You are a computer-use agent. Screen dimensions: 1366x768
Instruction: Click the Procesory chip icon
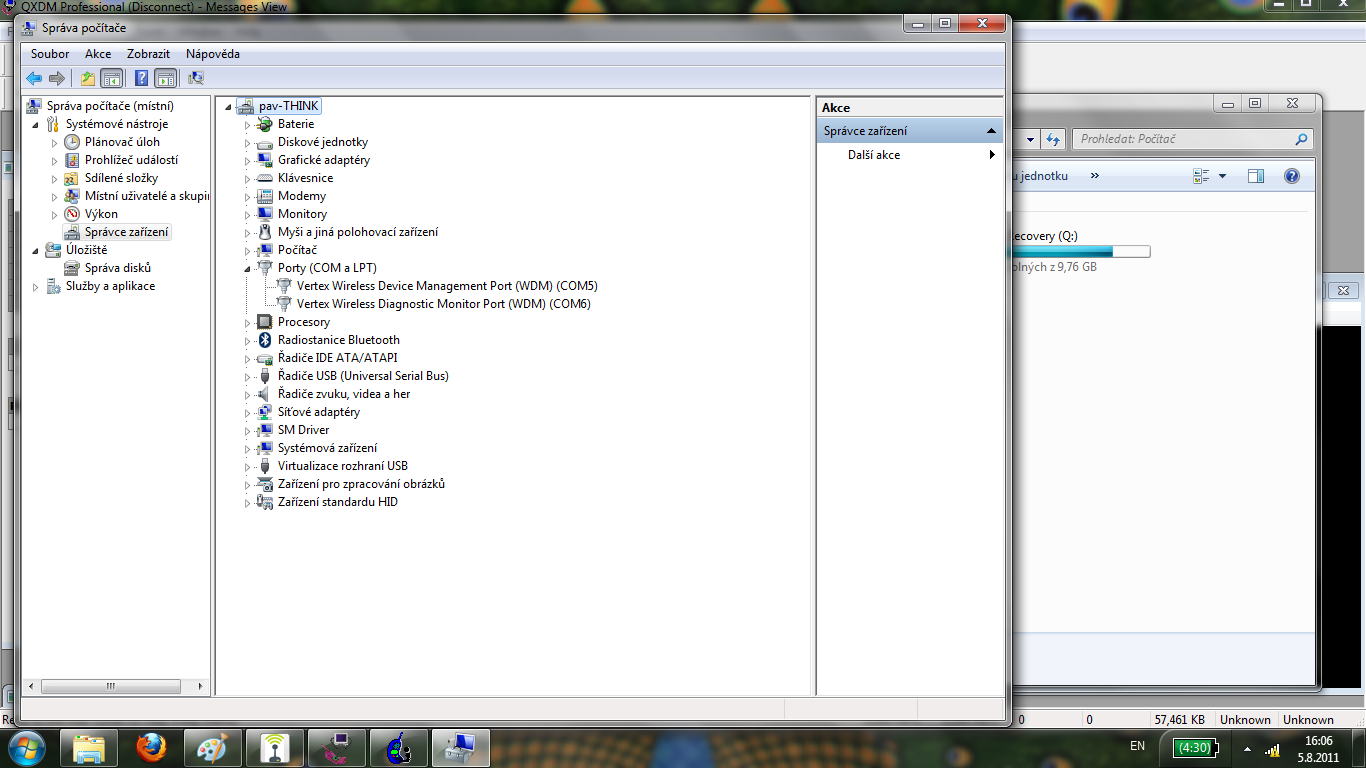click(265, 322)
